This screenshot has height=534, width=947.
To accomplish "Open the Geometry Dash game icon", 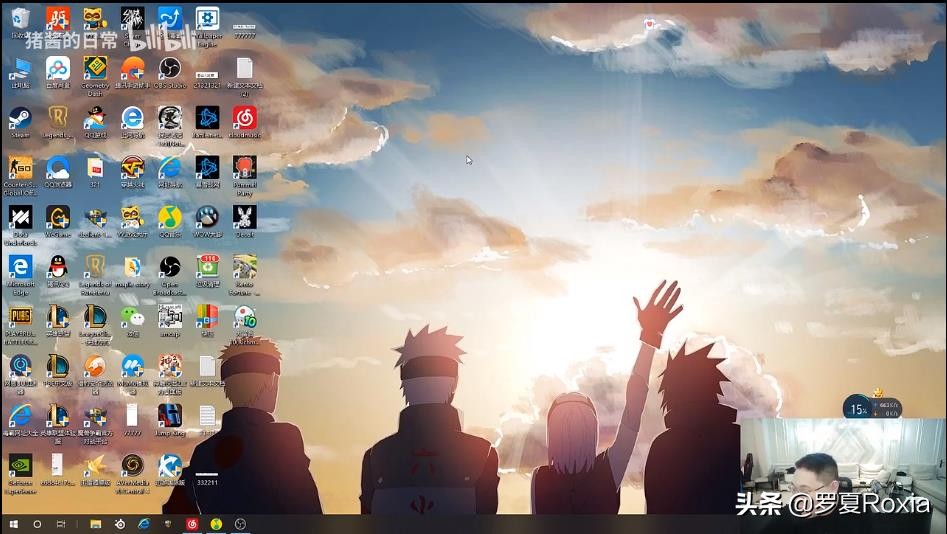I will tap(95, 68).
